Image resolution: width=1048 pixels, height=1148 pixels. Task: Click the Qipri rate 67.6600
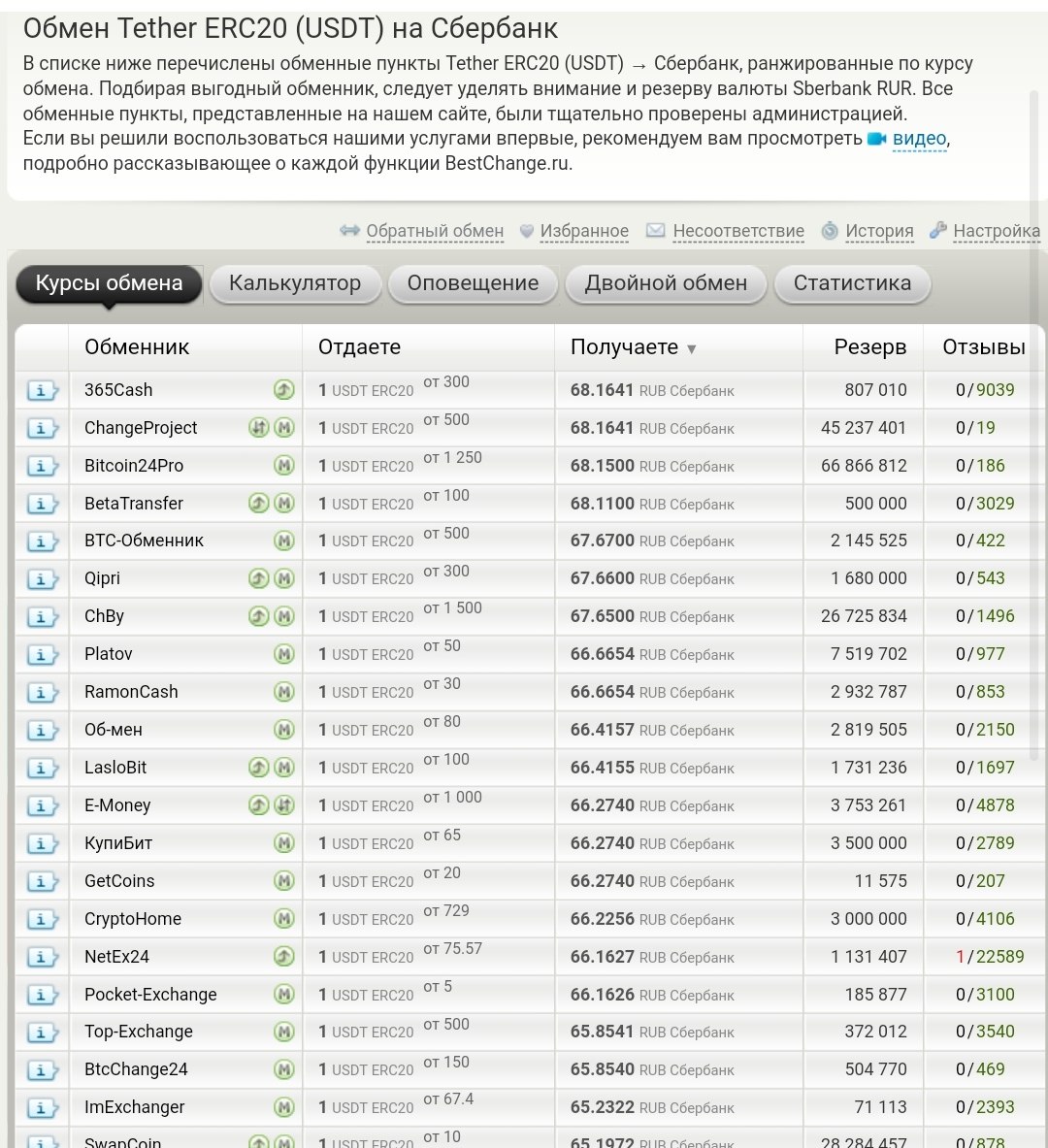[602, 578]
